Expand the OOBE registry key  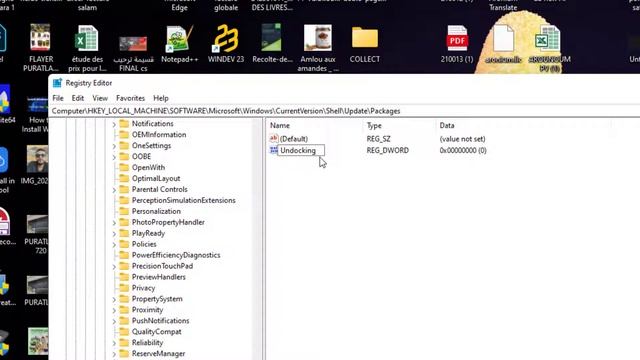pyautogui.click(x=114, y=157)
